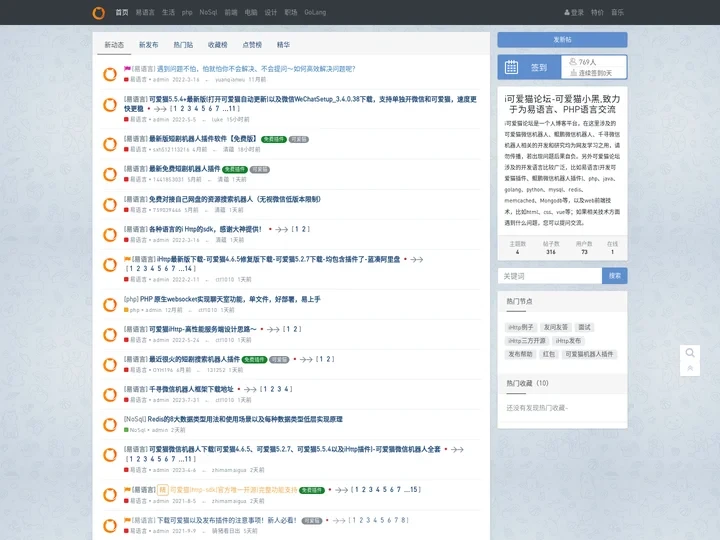The height and width of the screenshot is (540, 720).
Task: Click avatar of 最新免费短剧机器人插件 post
Action: tap(110, 174)
